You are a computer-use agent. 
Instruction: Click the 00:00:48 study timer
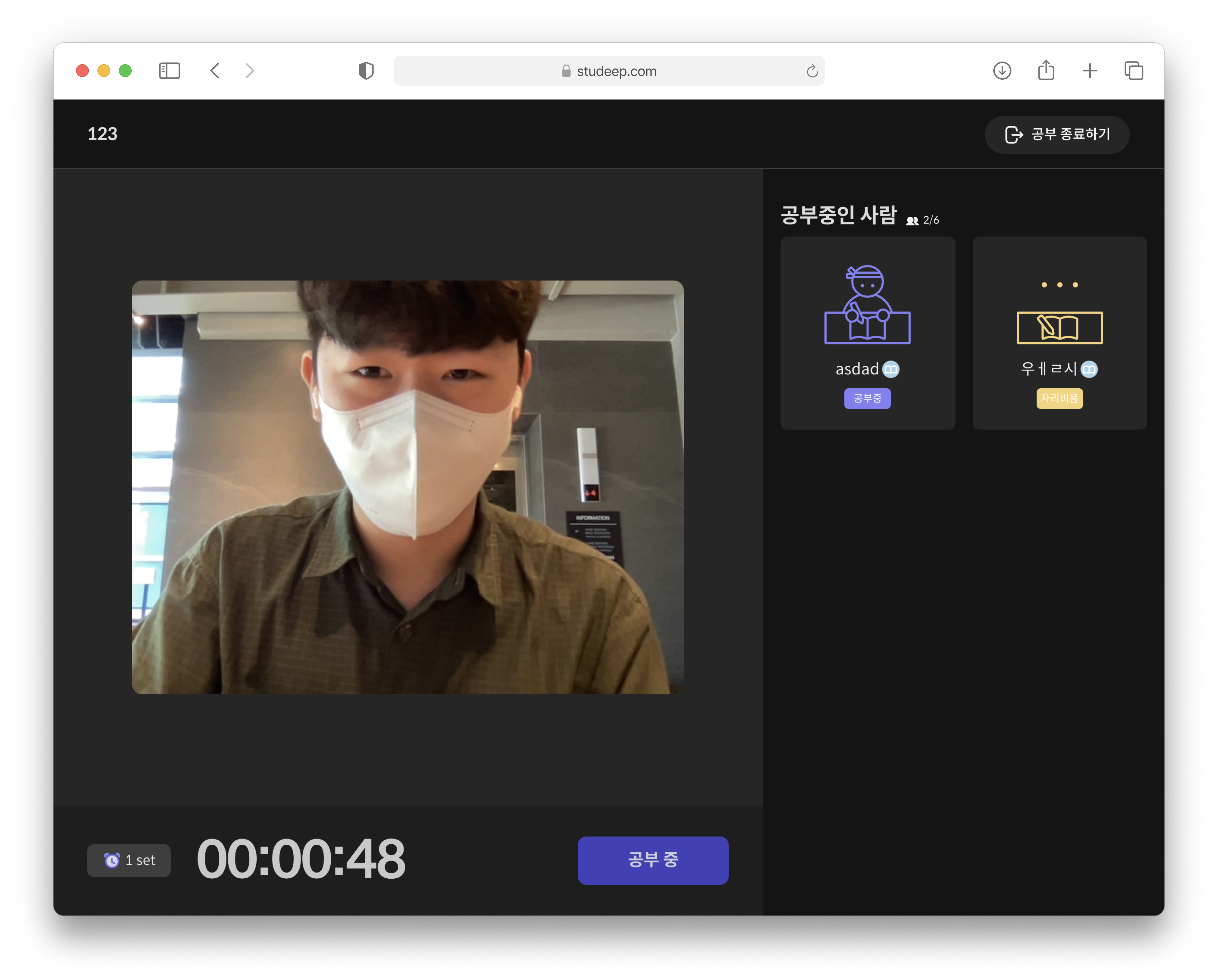(x=300, y=859)
